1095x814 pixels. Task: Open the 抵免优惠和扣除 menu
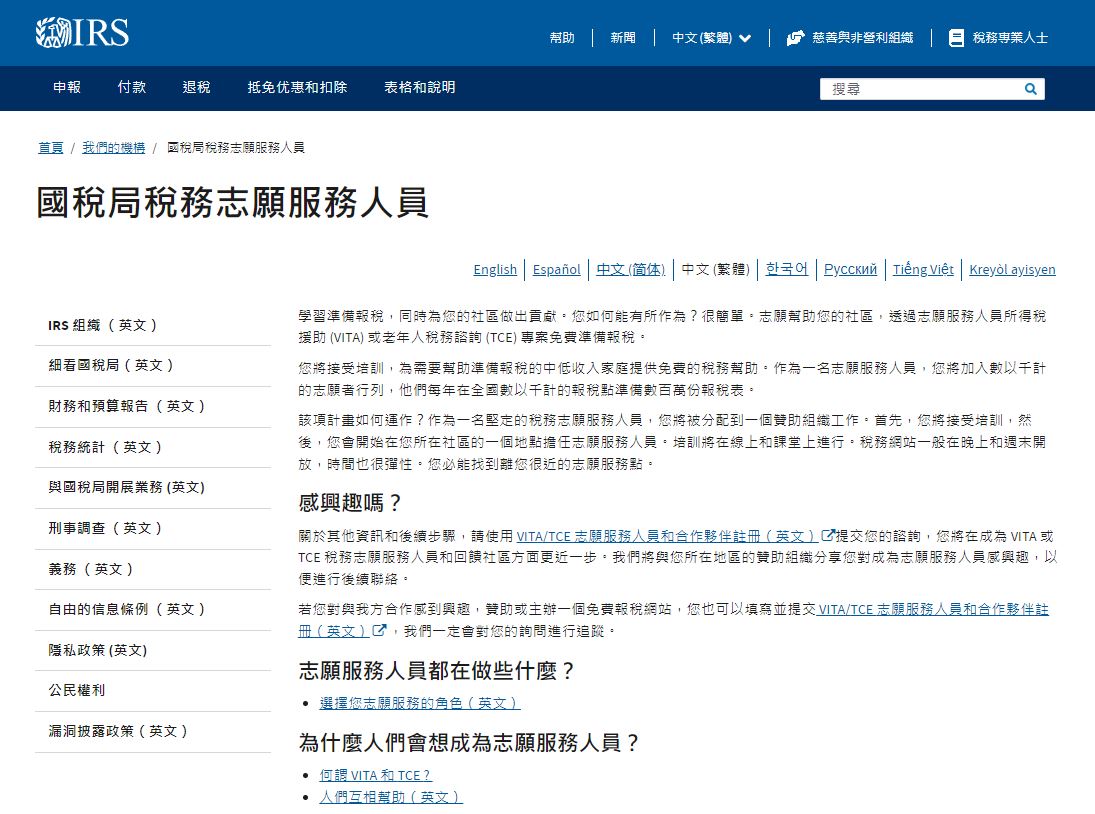(297, 87)
